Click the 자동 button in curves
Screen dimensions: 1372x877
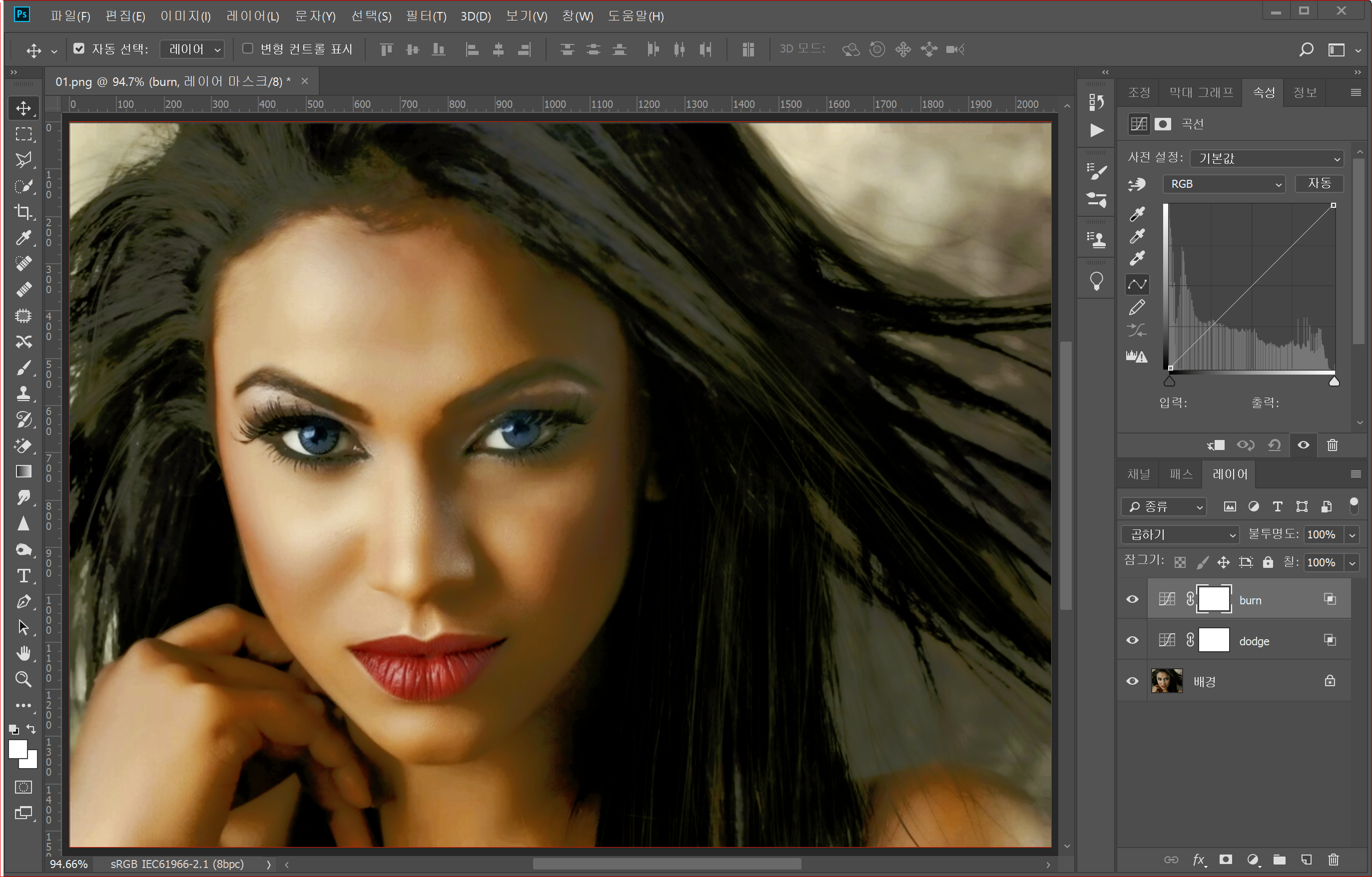tap(1319, 183)
